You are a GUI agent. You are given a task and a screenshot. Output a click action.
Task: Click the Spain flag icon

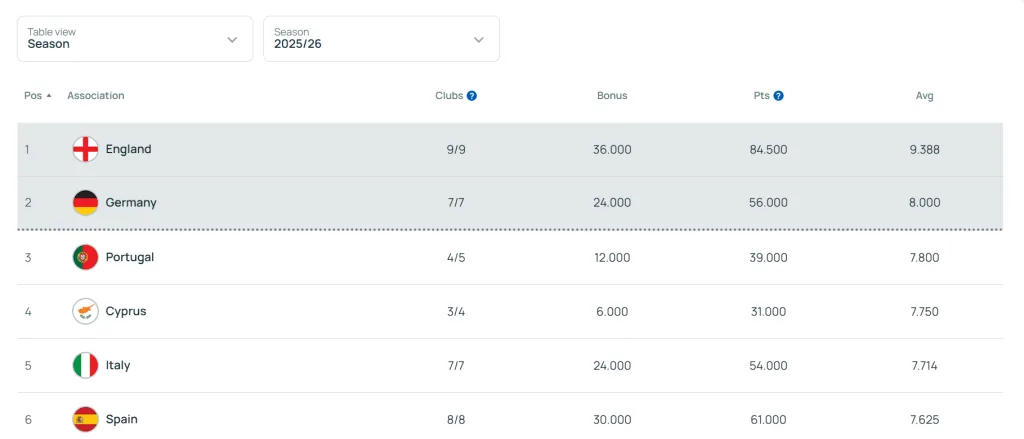click(85, 419)
